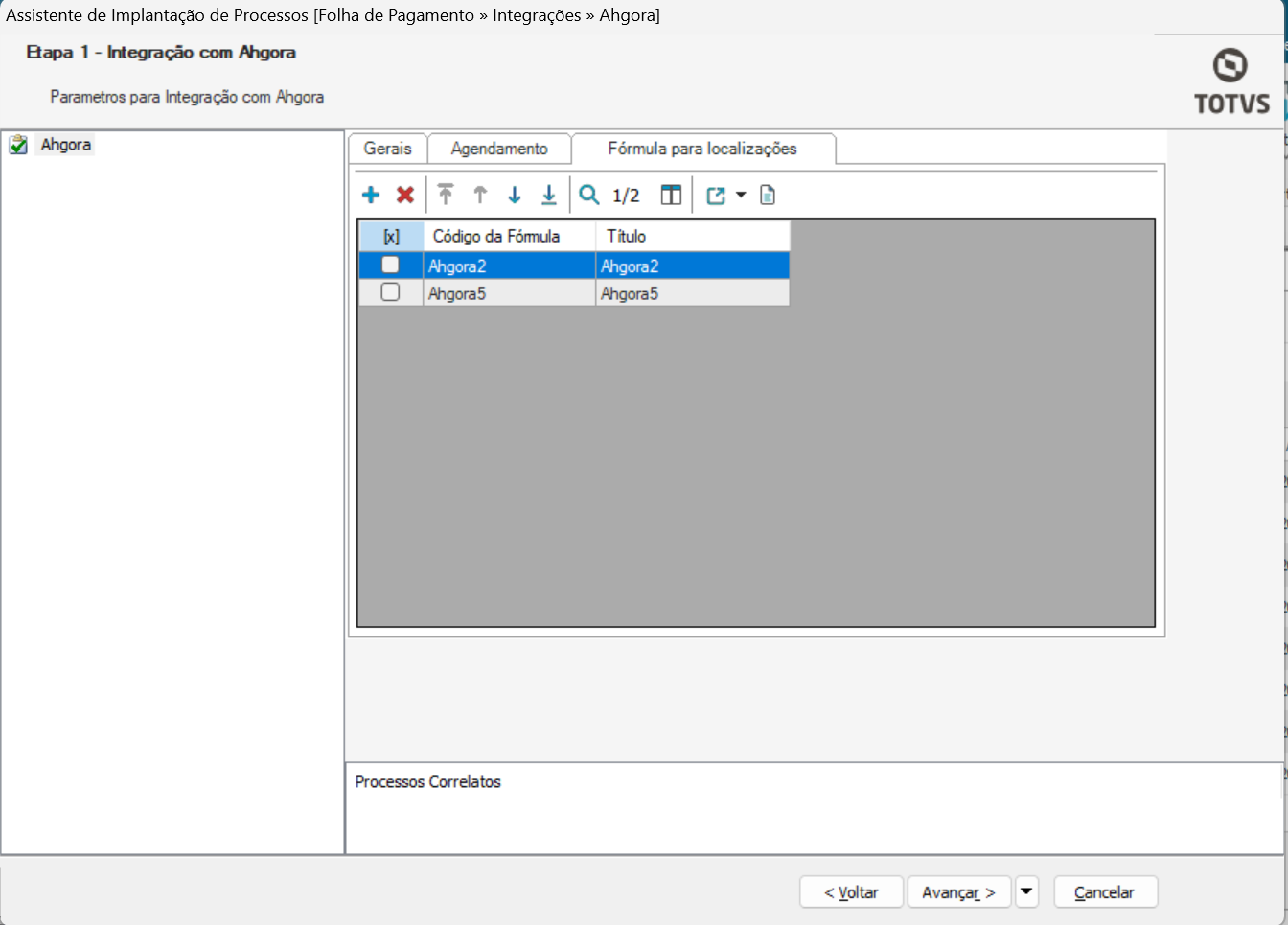This screenshot has height=925, width=1288.
Task: Move the record down one position
Action: pyautogui.click(x=515, y=196)
